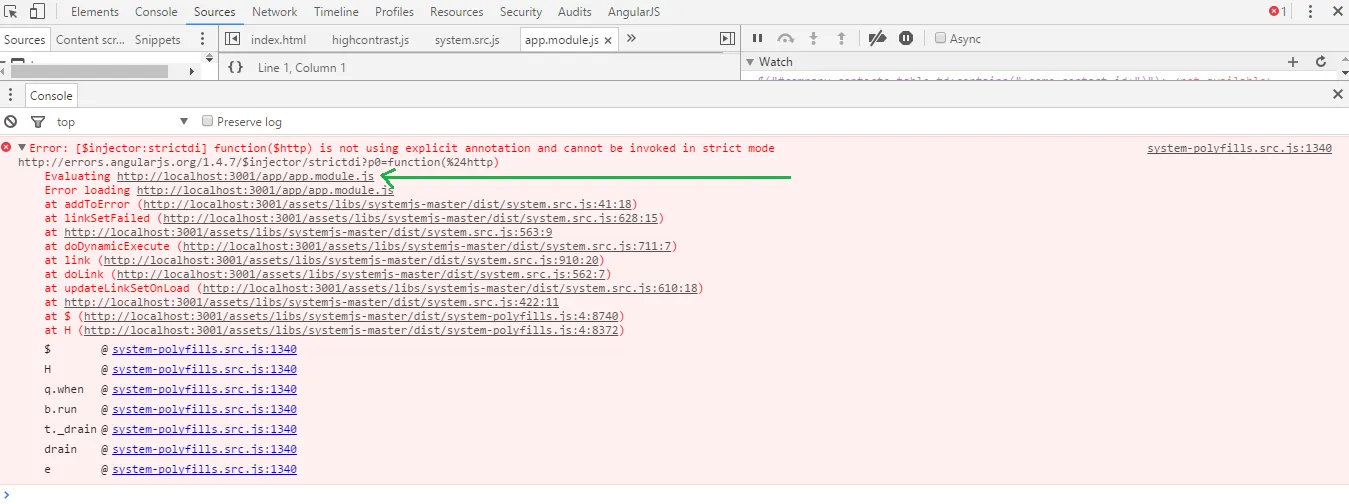Open source link beside t._drain

coord(204,429)
